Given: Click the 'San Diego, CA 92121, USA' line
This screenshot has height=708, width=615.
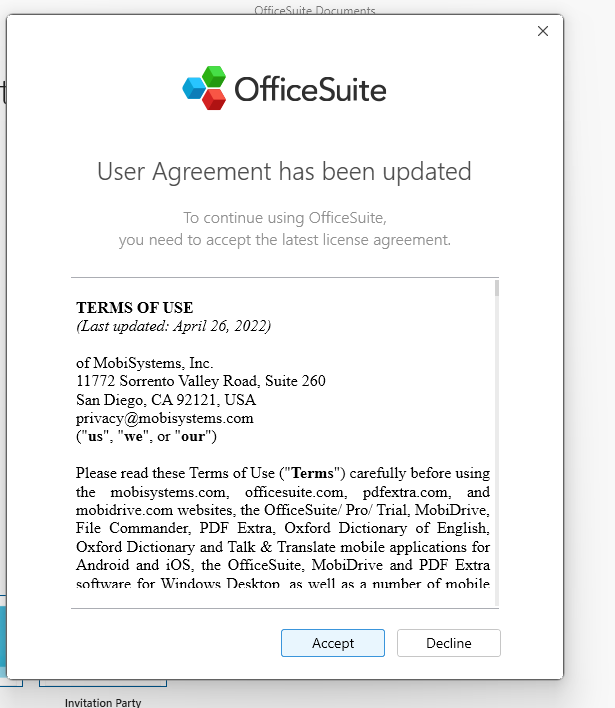Looking at the screenshot, I should (166, 400).
